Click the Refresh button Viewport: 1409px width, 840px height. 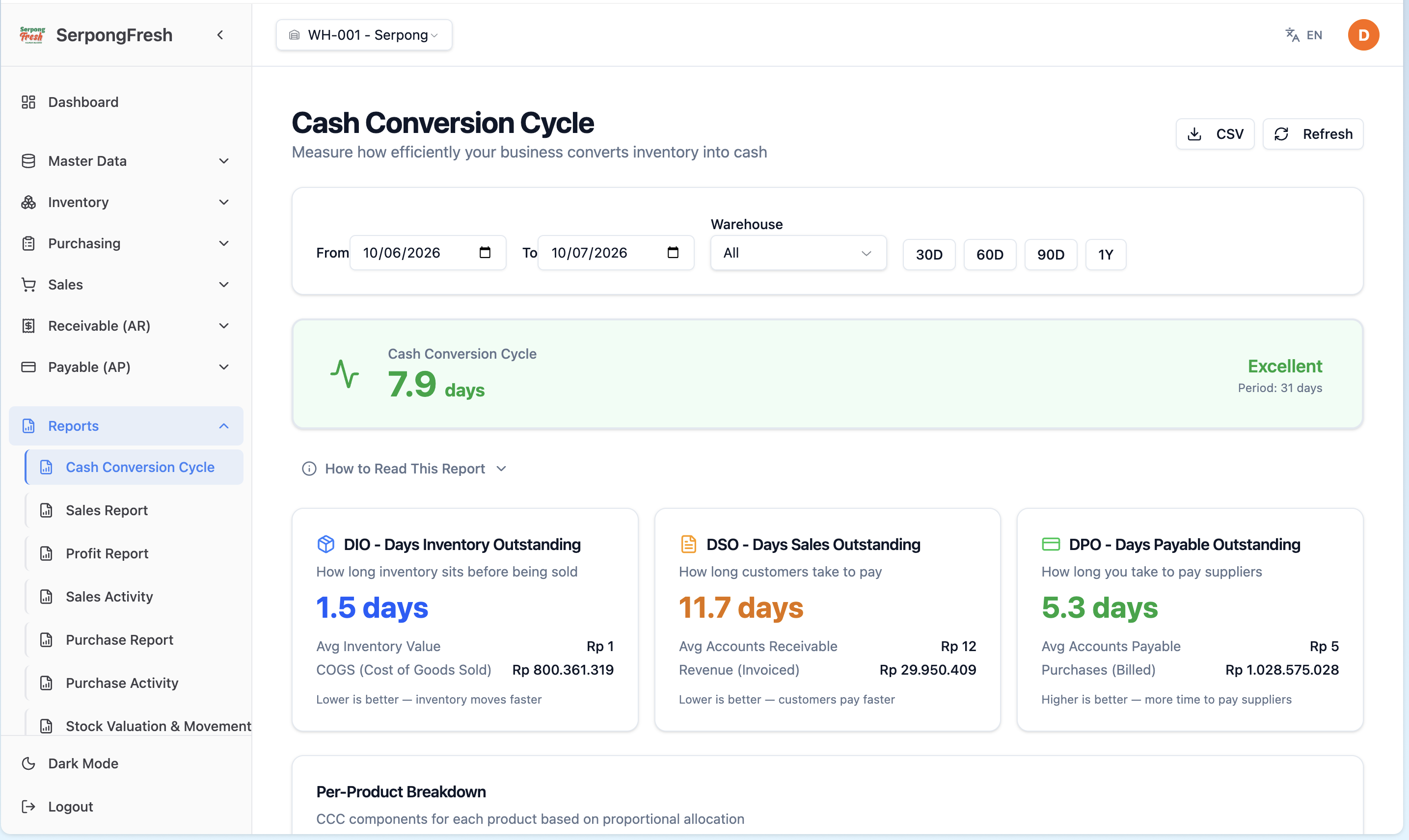[1313, 134]
